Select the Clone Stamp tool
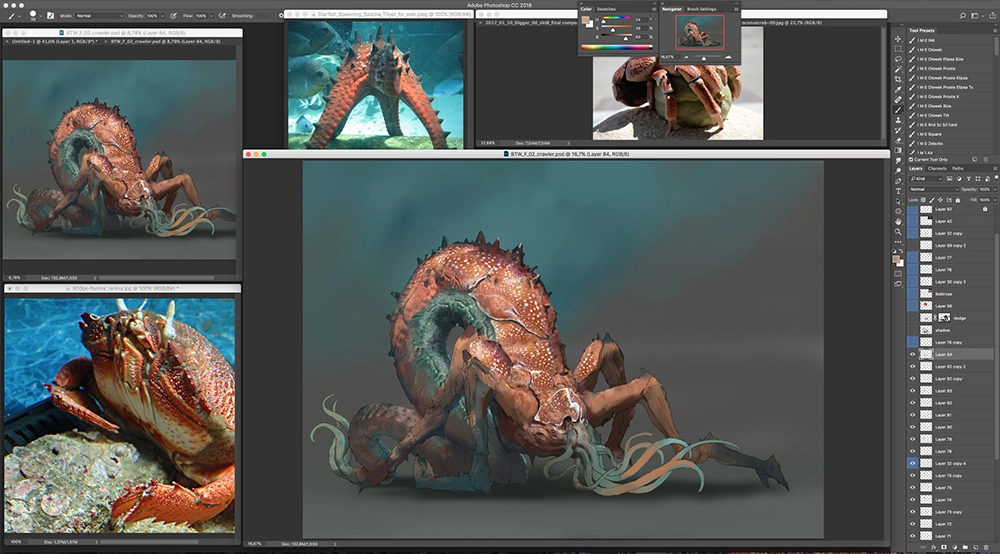 [x=898, y=120]
